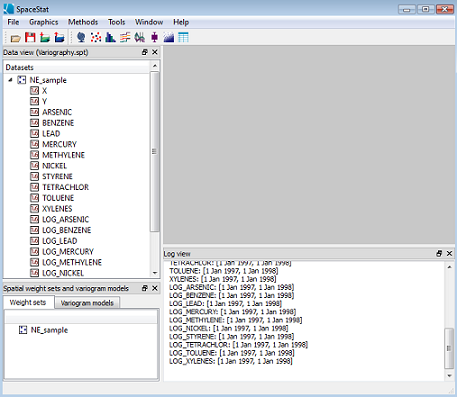
Task: Click icon beside ARSENIC variable
Action: [34, 112]
